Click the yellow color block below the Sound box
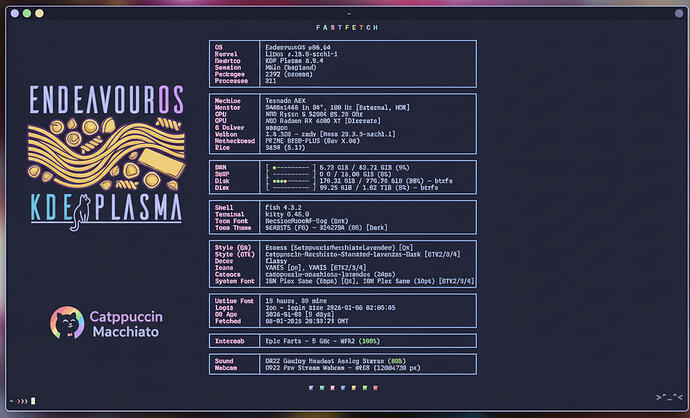Viewport: 690px width, 418px height. [x=354, y=388]
